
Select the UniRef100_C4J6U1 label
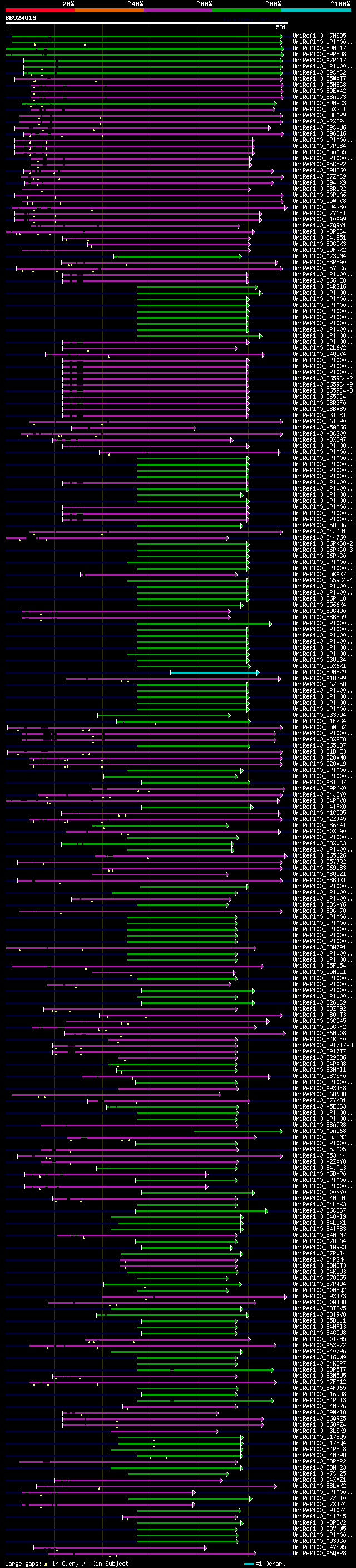pos(319,531)
